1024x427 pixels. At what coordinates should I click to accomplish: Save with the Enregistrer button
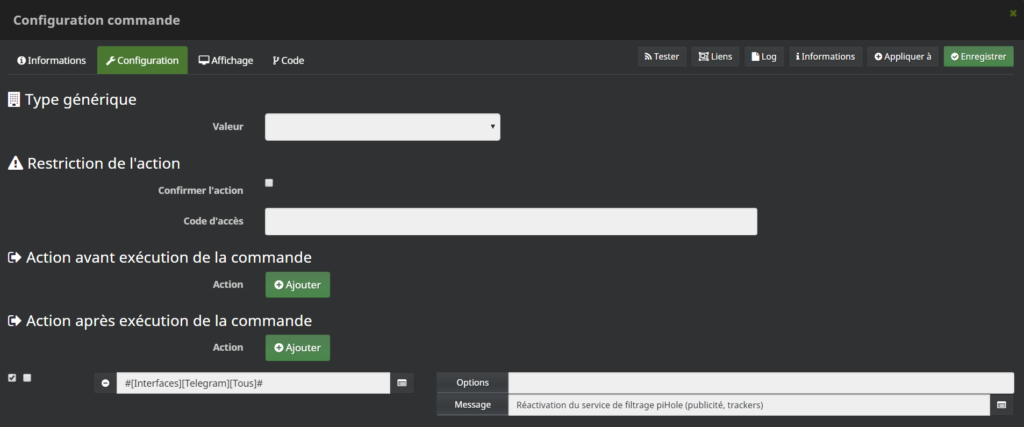tap(978, 57)
